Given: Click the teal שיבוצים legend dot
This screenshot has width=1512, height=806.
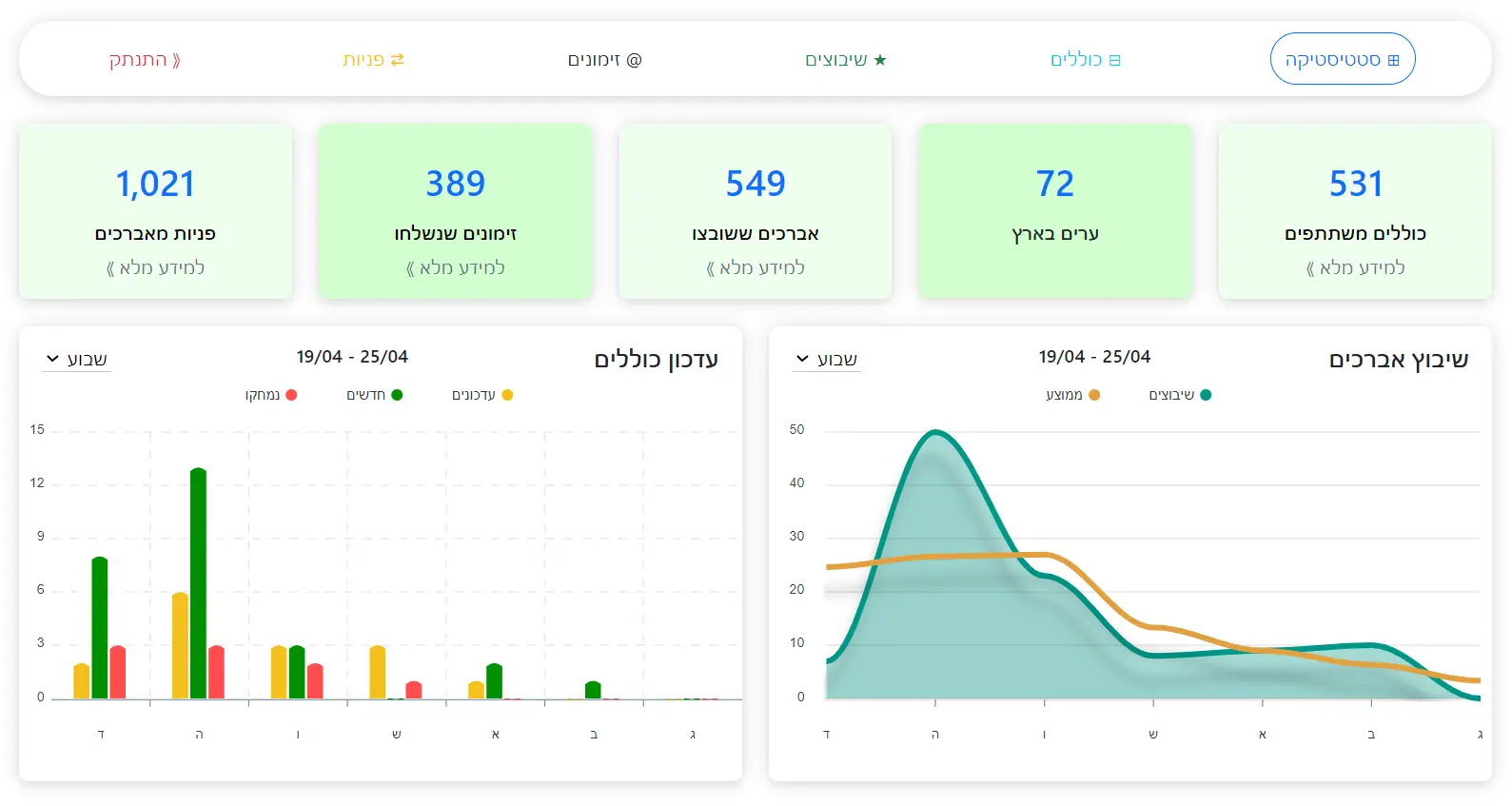Looking at the screenshot, I should coord(1206,395).
